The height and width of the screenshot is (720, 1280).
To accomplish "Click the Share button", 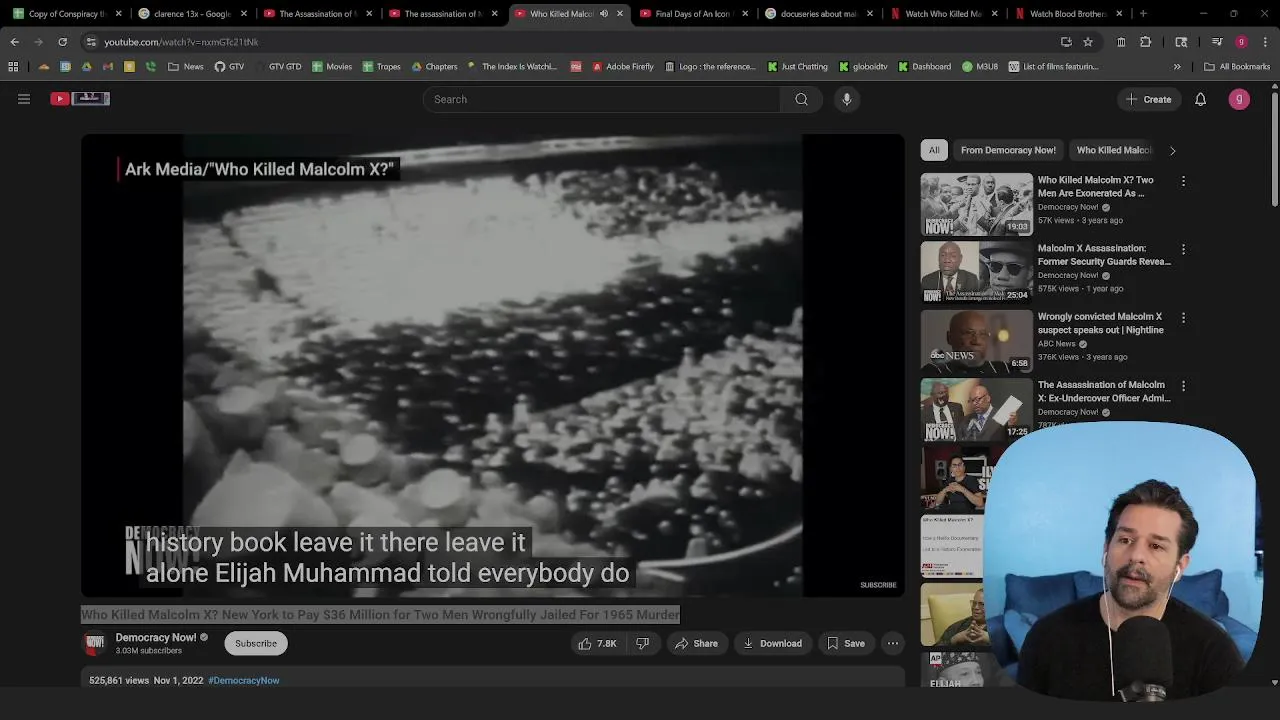I will tap(696, 644).
